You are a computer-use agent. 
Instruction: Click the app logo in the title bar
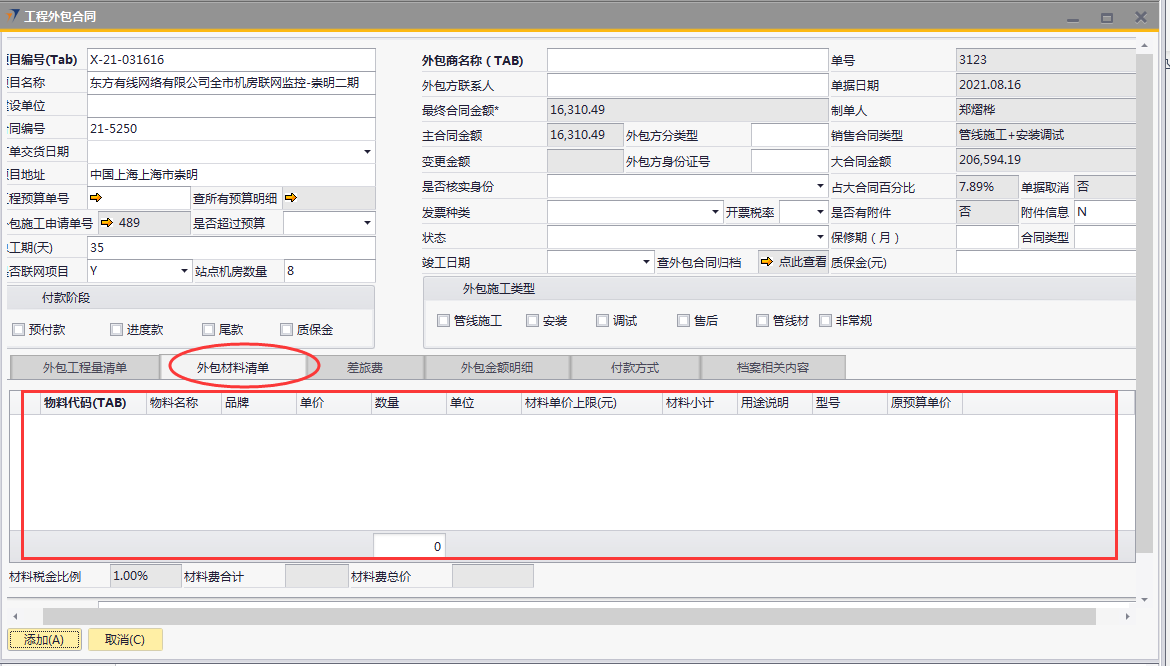pos(12,17)
